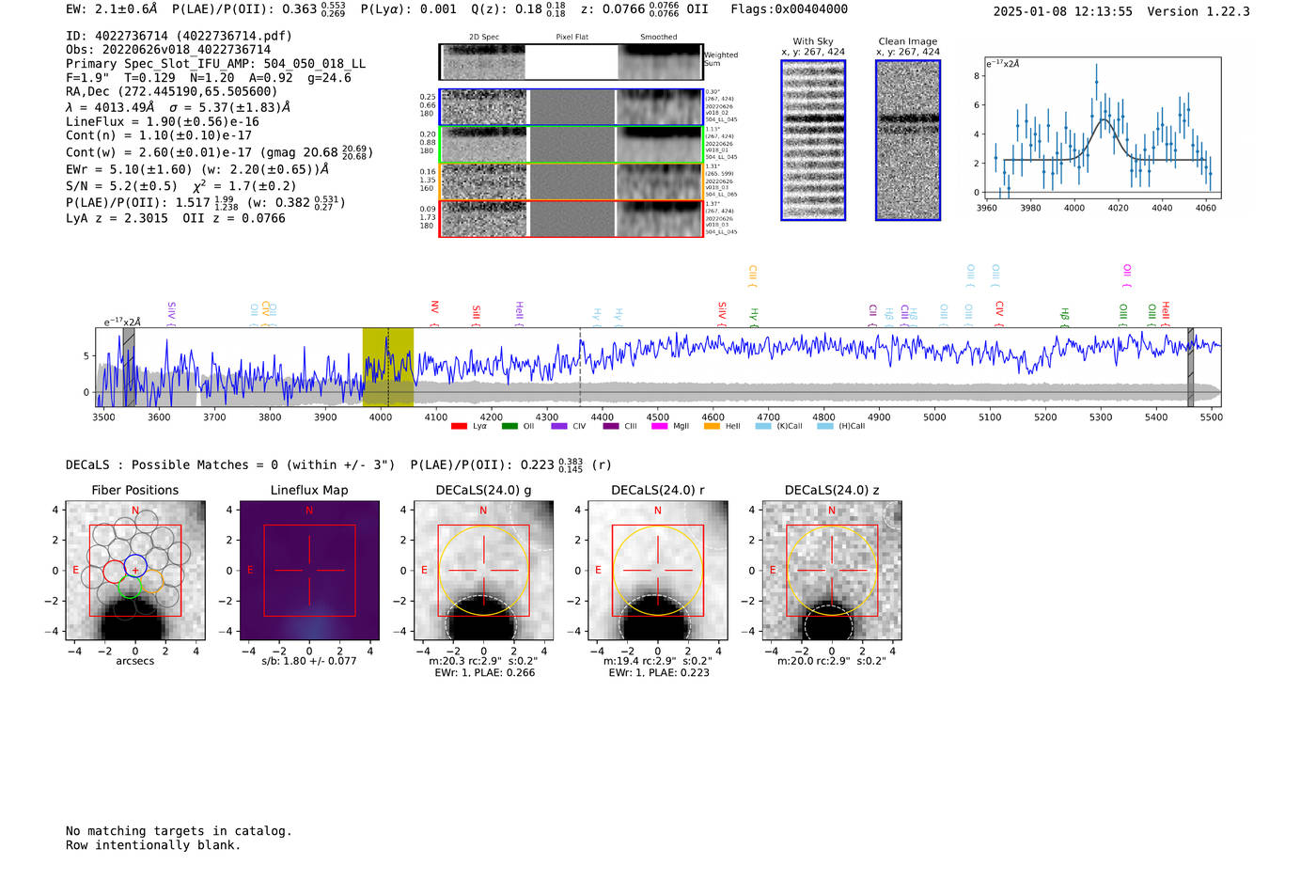1316x896 pixels.
Task: Open the With Sky cutout image
Action: 813,140
